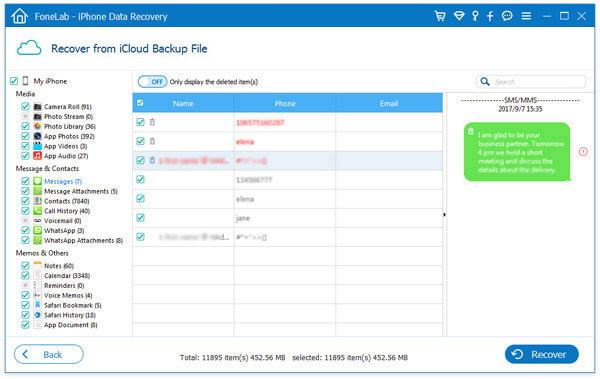Select Messages (7) in the sidebar

coord(63,181)
